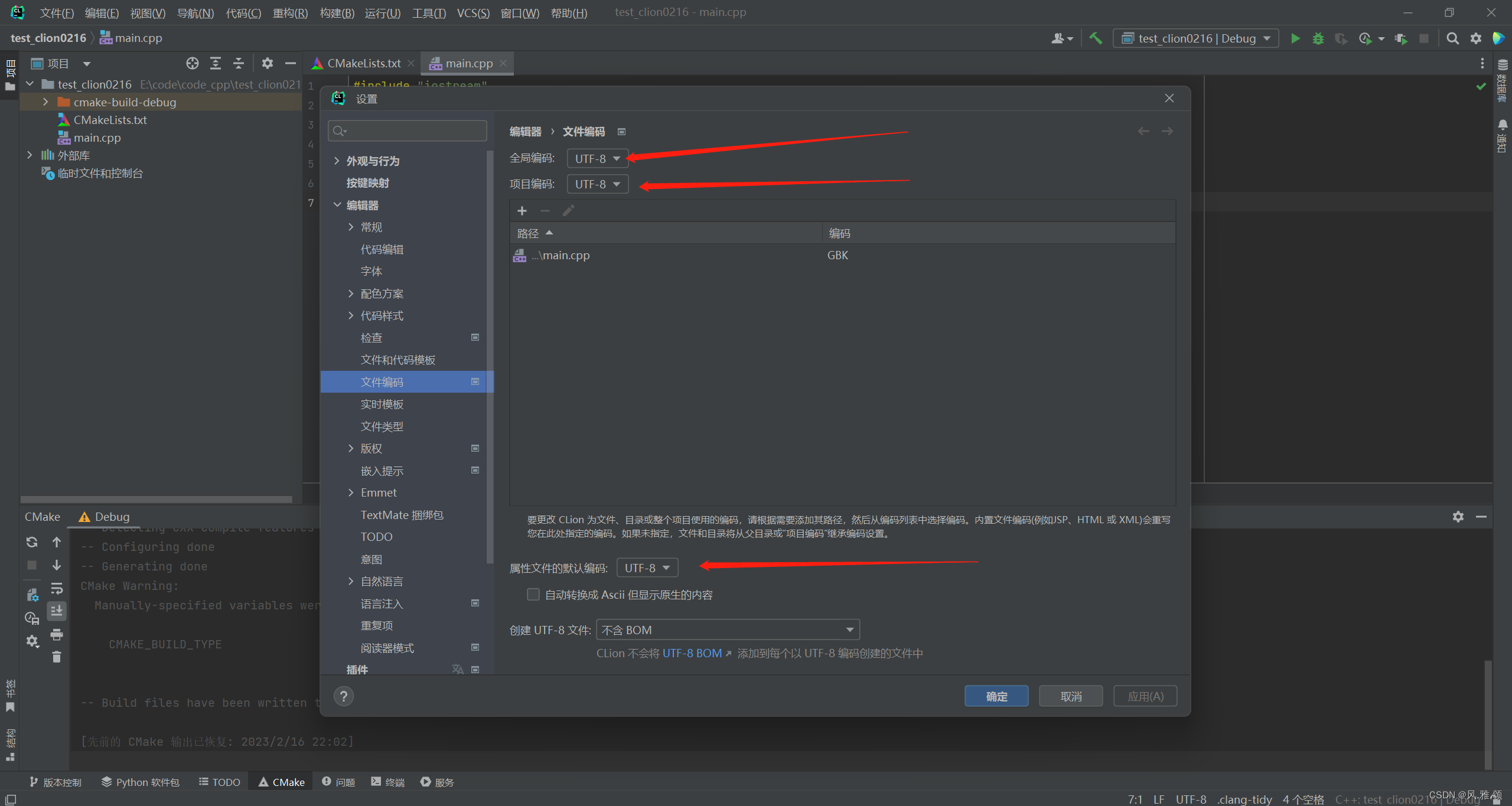Click the Build hammer icon
Screen dimensions: 1512x806
[x=1096, y=38]
